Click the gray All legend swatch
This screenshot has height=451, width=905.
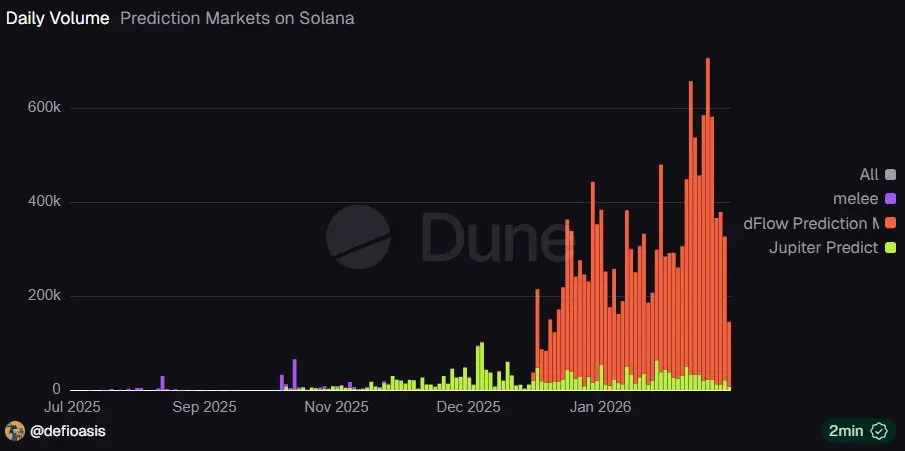click(x=891, y=174)
